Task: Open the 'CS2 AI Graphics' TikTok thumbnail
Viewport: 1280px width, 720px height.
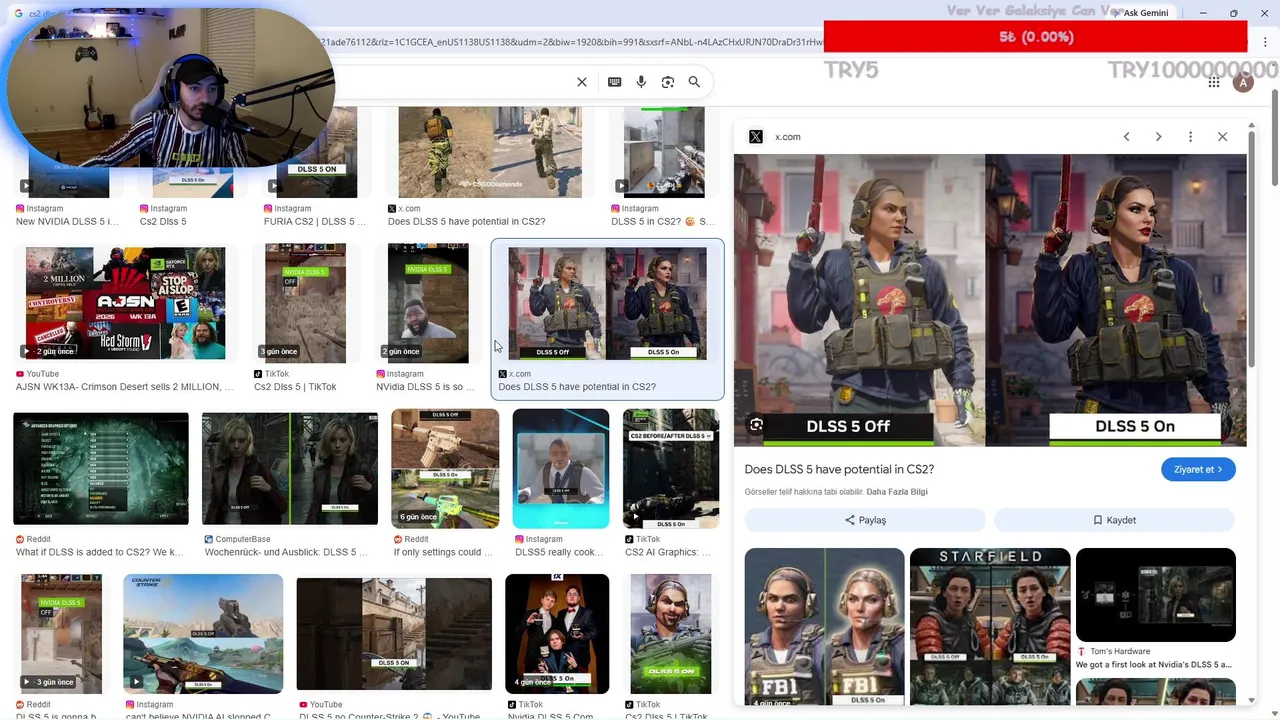Action: click(x=671, y=468)
